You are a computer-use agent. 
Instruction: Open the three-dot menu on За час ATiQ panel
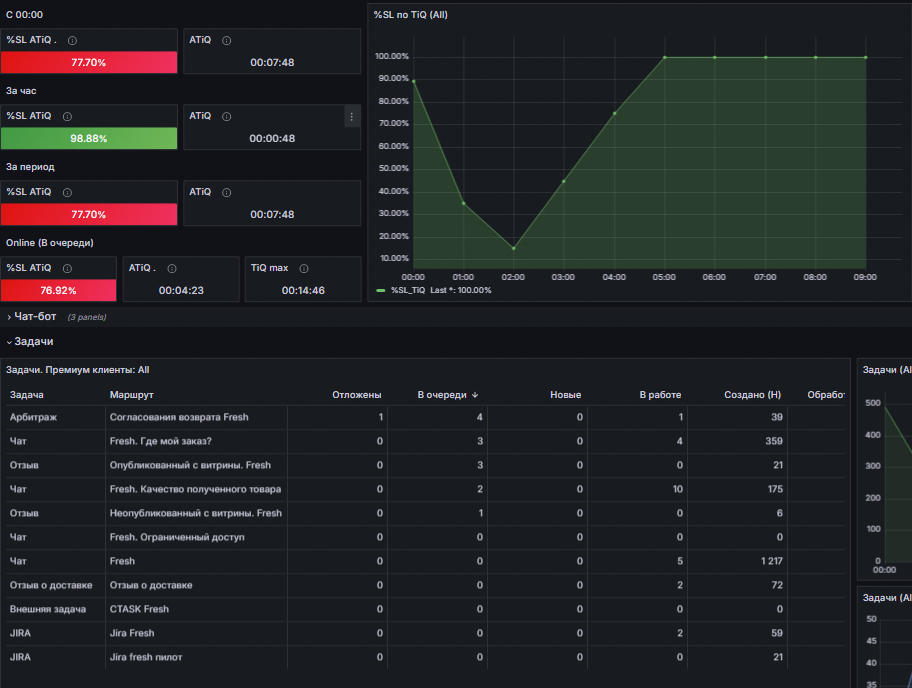point(351,117)
